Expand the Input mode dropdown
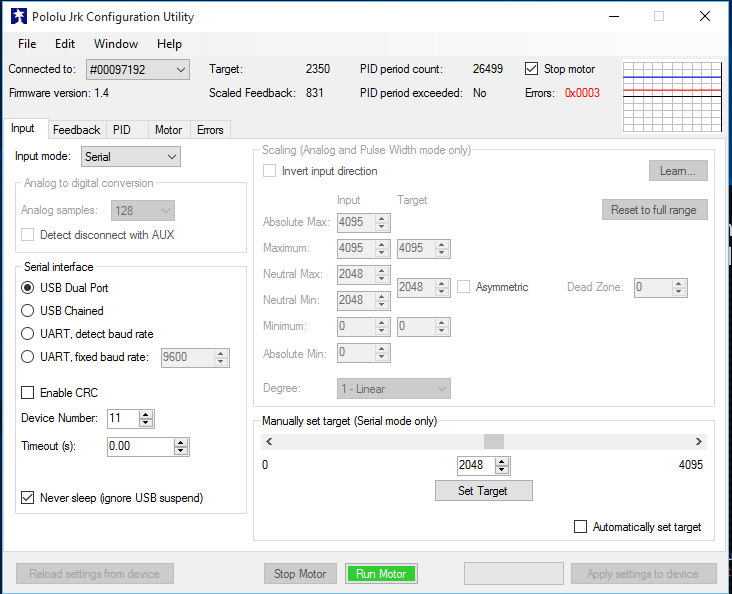The width and height of the screenshot is (732, 594). coord(171,157)
